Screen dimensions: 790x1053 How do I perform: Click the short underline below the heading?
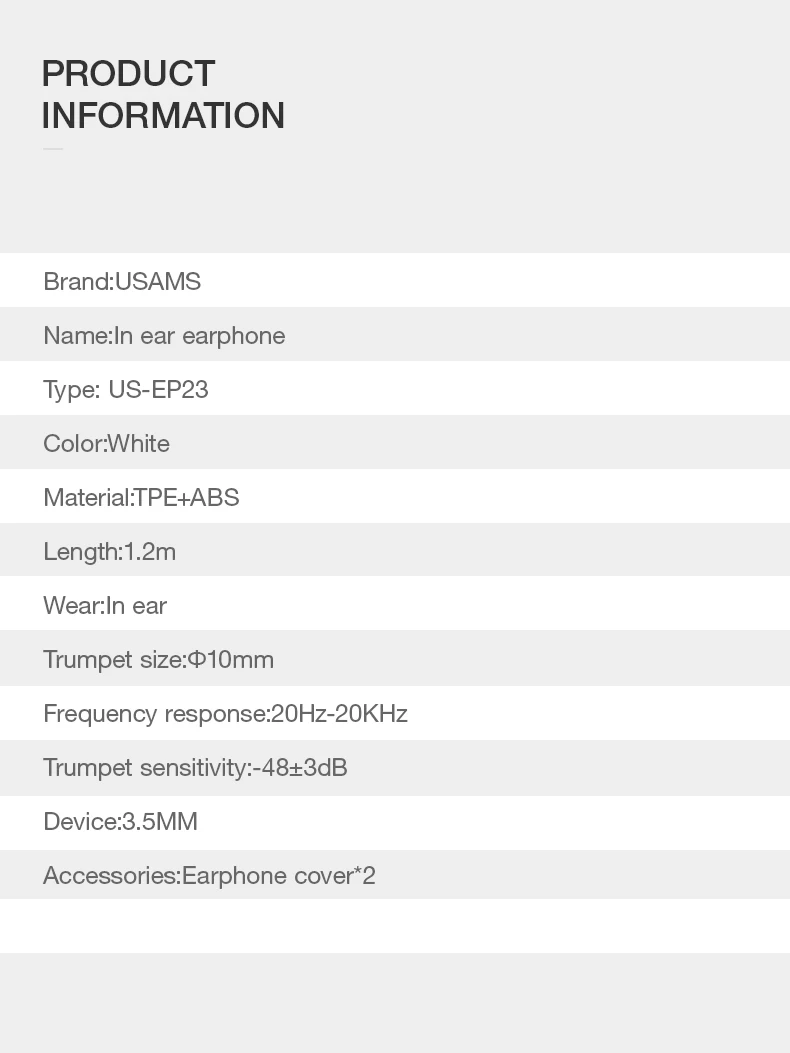(52, 149)
